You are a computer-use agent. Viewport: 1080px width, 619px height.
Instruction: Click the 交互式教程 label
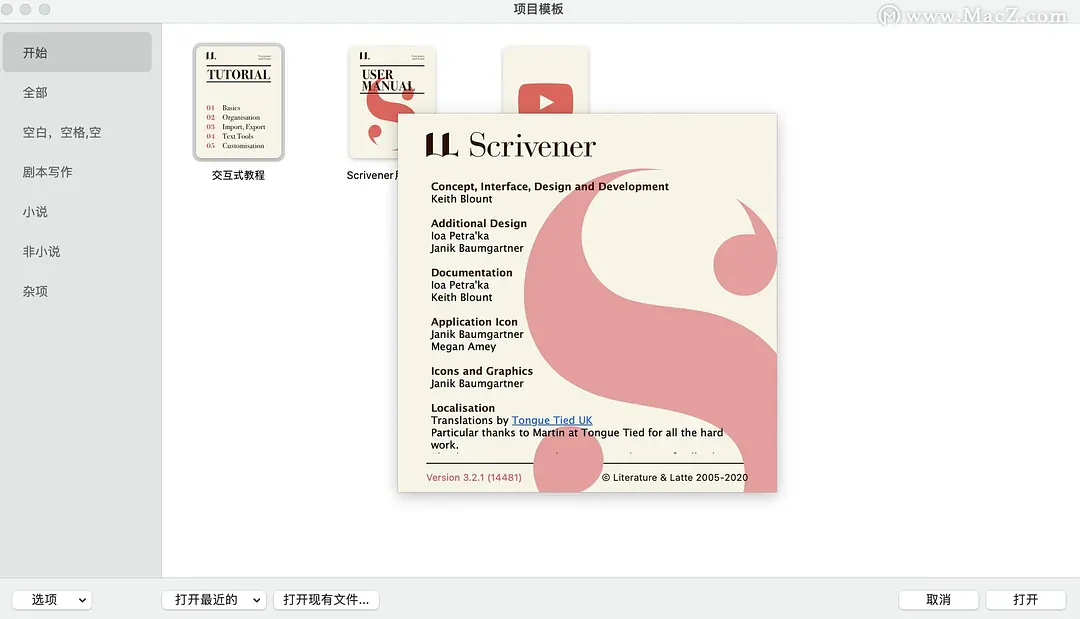(238, 175)
